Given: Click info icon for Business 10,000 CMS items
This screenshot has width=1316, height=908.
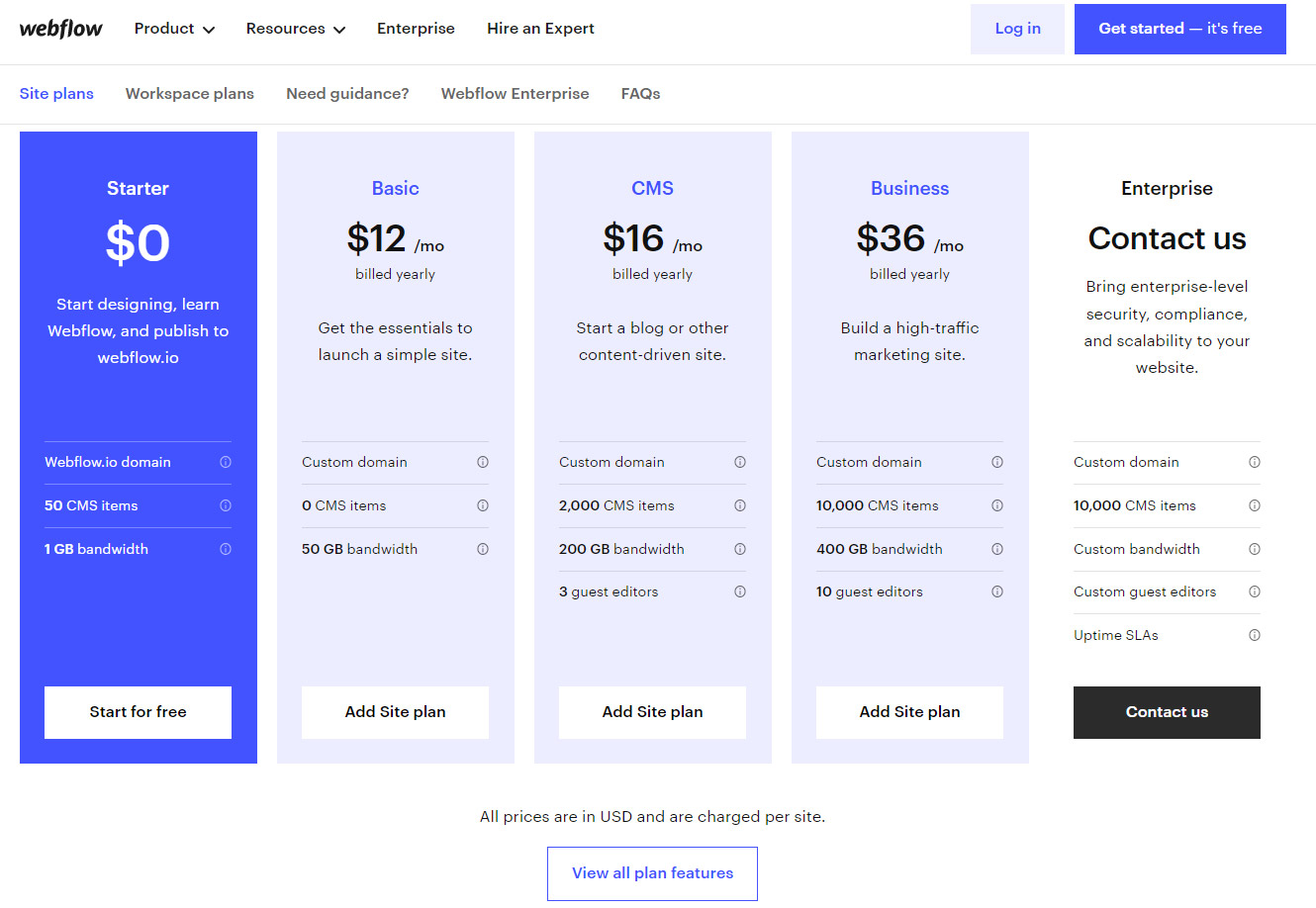Looking at the screenshot, I should coord(997,505).
